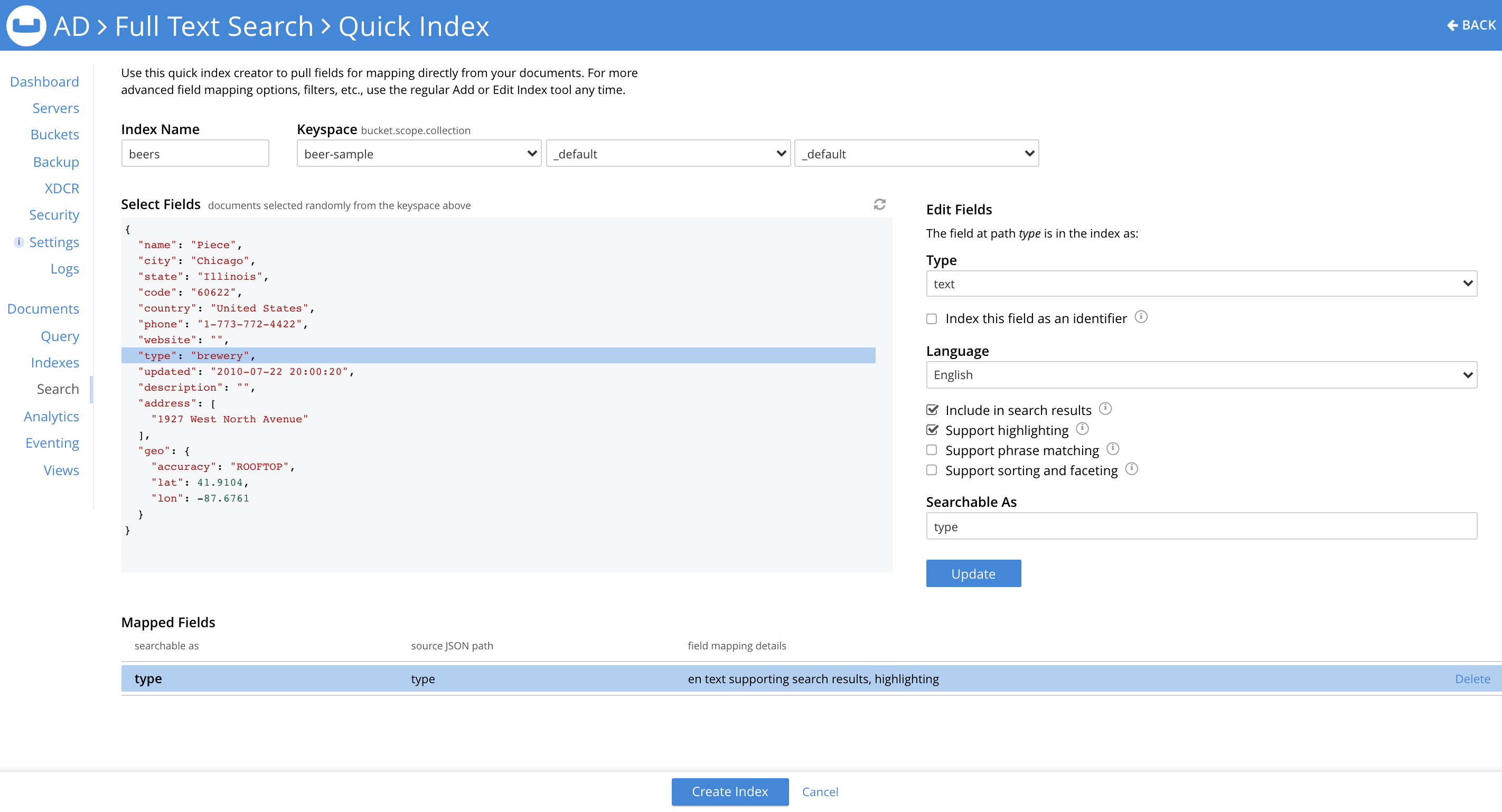The height and width of the screenshot is (812, 1502).
Task: Open the beer-sample bucket dropdown
Action: (419, 153)
